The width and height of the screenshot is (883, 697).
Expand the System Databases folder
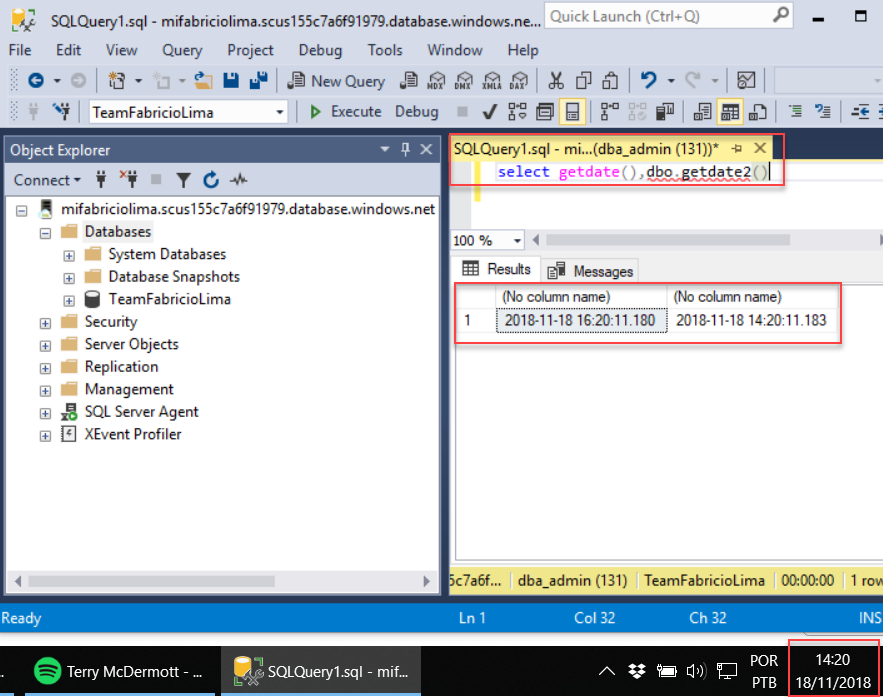(69, 255)
